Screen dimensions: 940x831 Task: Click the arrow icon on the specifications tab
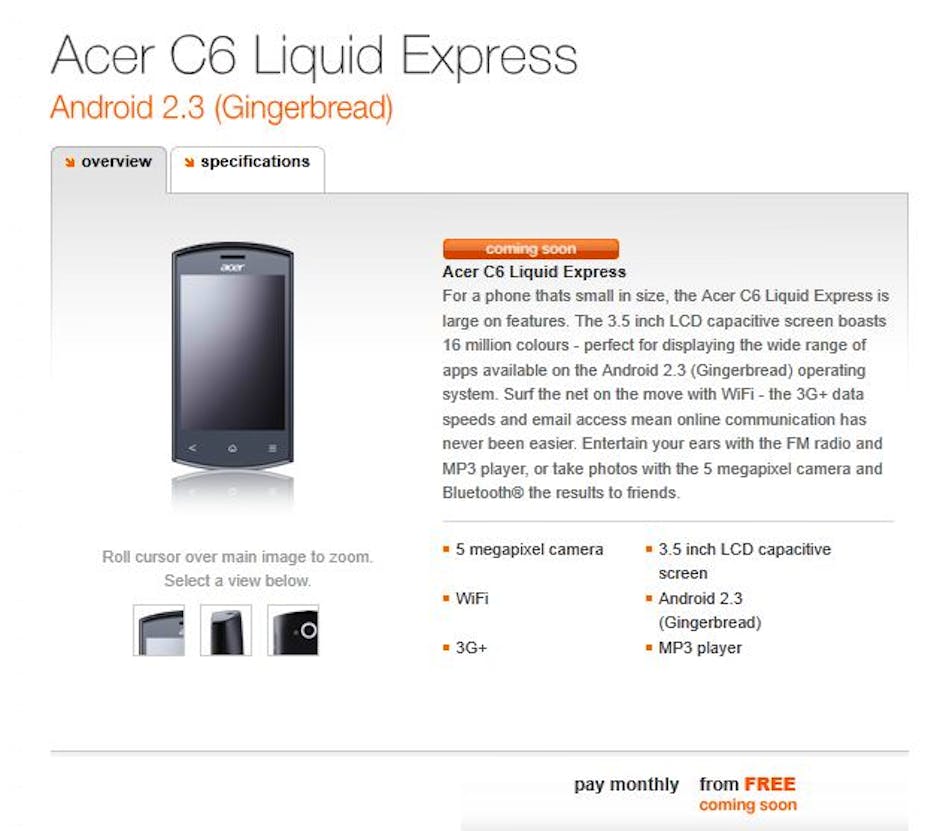(x=189, y=162)
